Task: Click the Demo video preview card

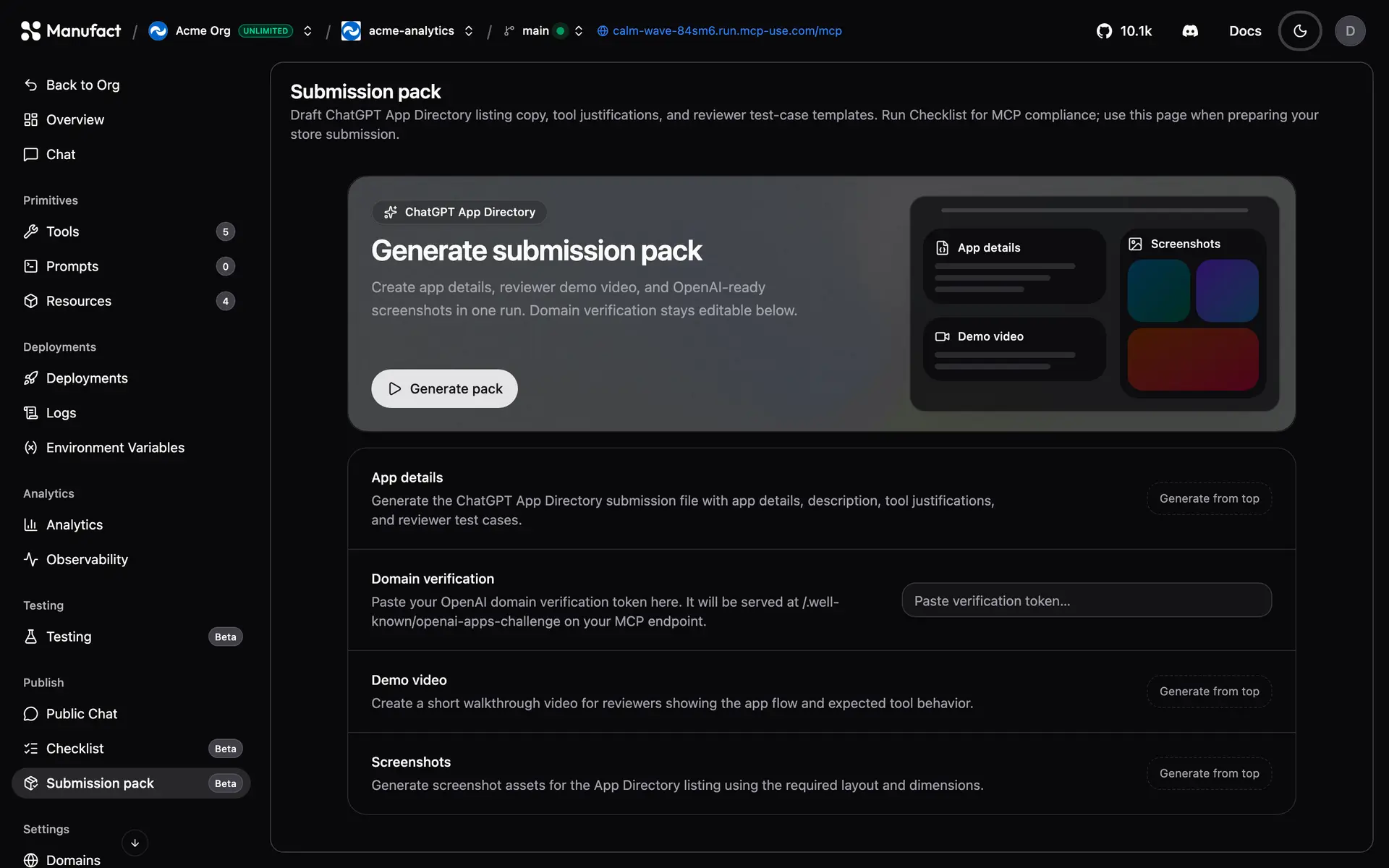Action: [x=1014, y=349]
